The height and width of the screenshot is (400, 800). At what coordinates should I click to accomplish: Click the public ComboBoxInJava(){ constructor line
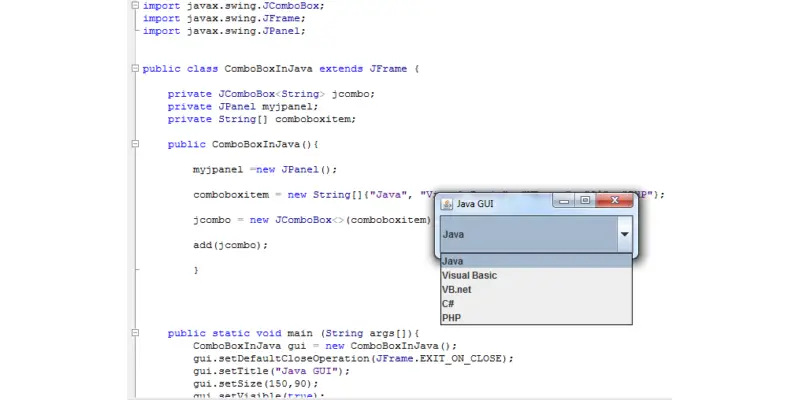pos(243,144)
